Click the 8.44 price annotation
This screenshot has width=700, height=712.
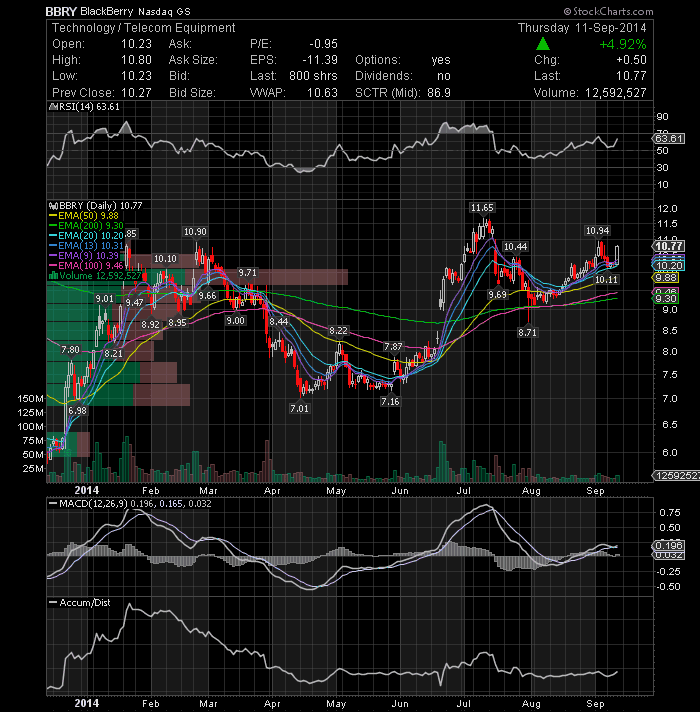(x=278, y=321)
